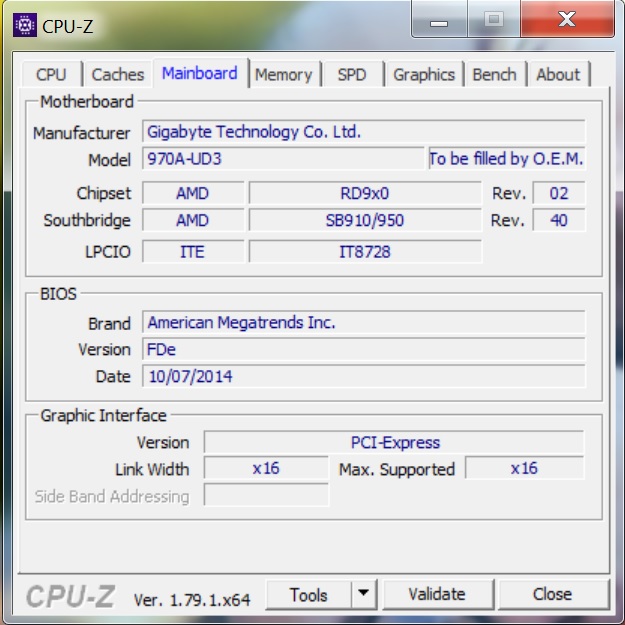The width and height of the screenshot is (625, 625).
Task: Click the Southbridge vendor AMD field
Action: tap(193, 220)
